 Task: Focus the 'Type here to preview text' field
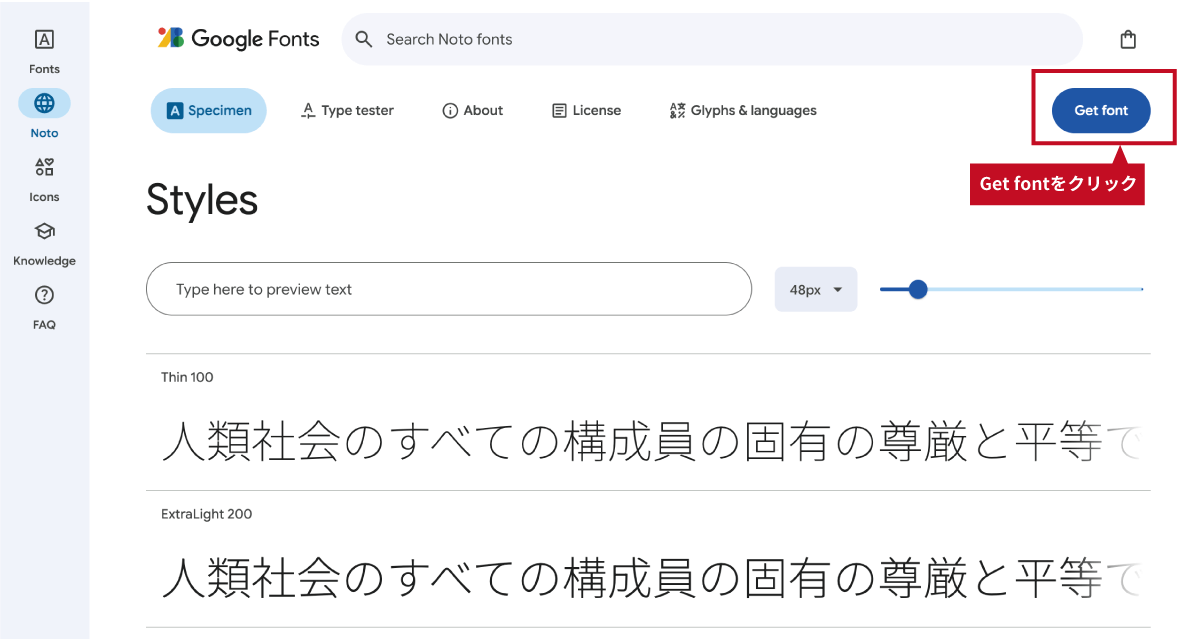coord(448,290)
